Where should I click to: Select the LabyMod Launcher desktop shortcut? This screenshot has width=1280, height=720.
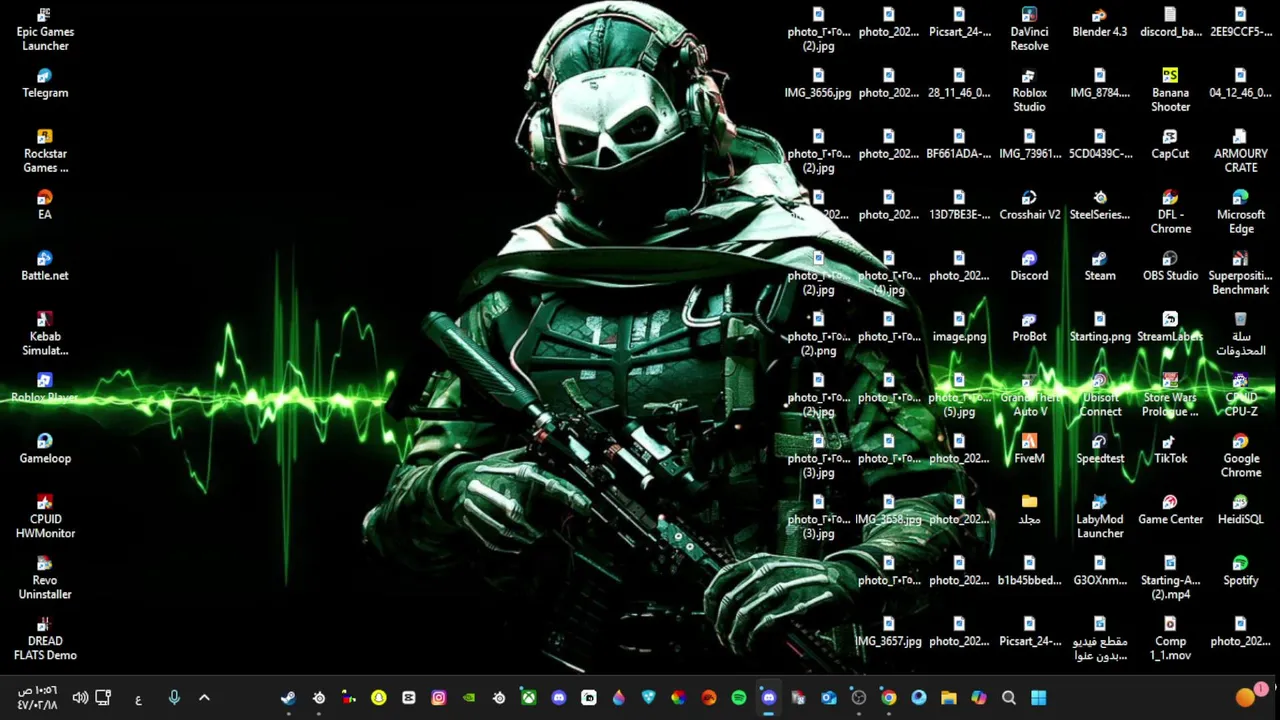click(1099, 518)
